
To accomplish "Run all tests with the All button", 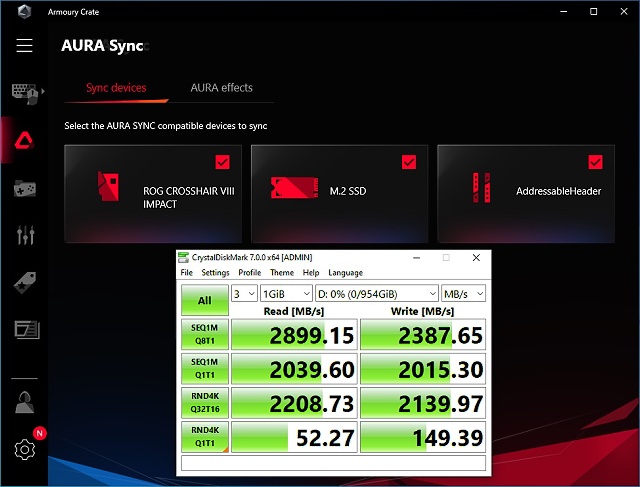I will tap(204, 300).
